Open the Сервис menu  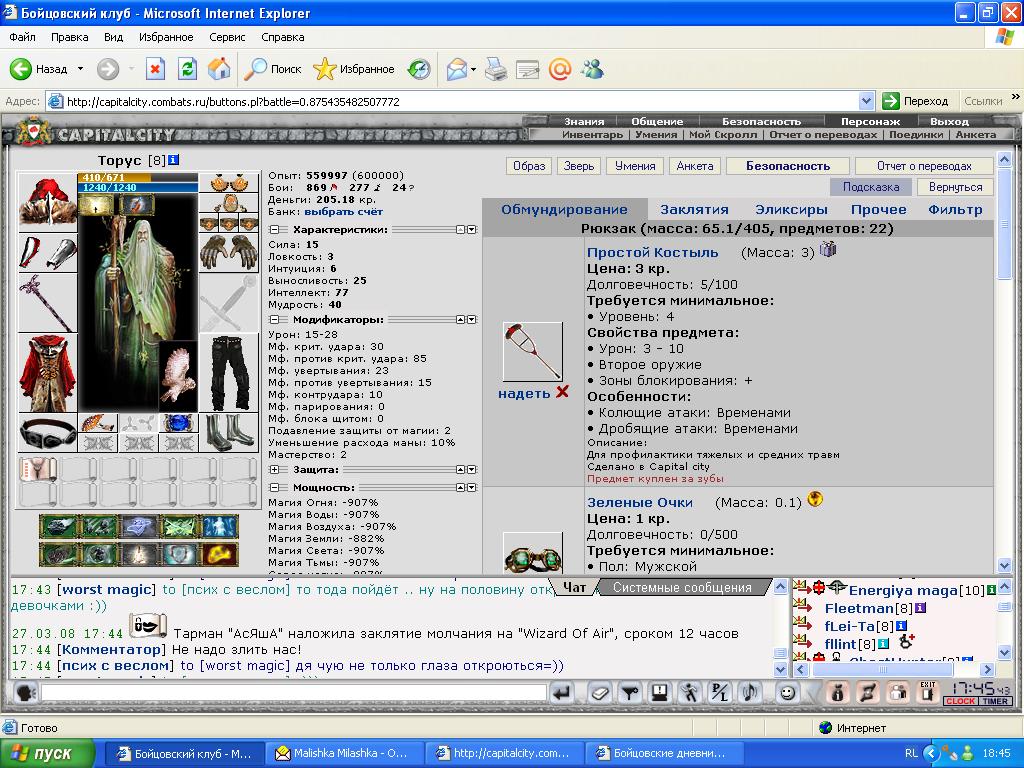click(227, 37)
